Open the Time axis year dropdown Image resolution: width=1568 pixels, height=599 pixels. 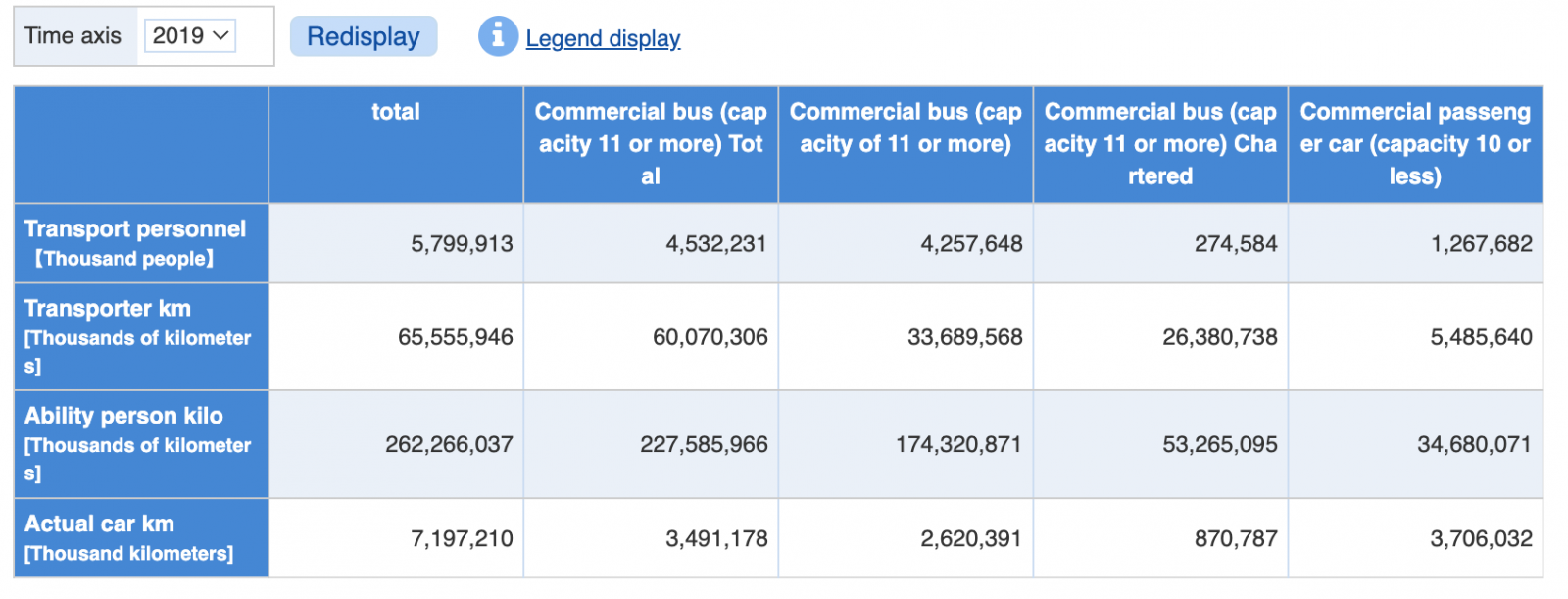[190, 36]
